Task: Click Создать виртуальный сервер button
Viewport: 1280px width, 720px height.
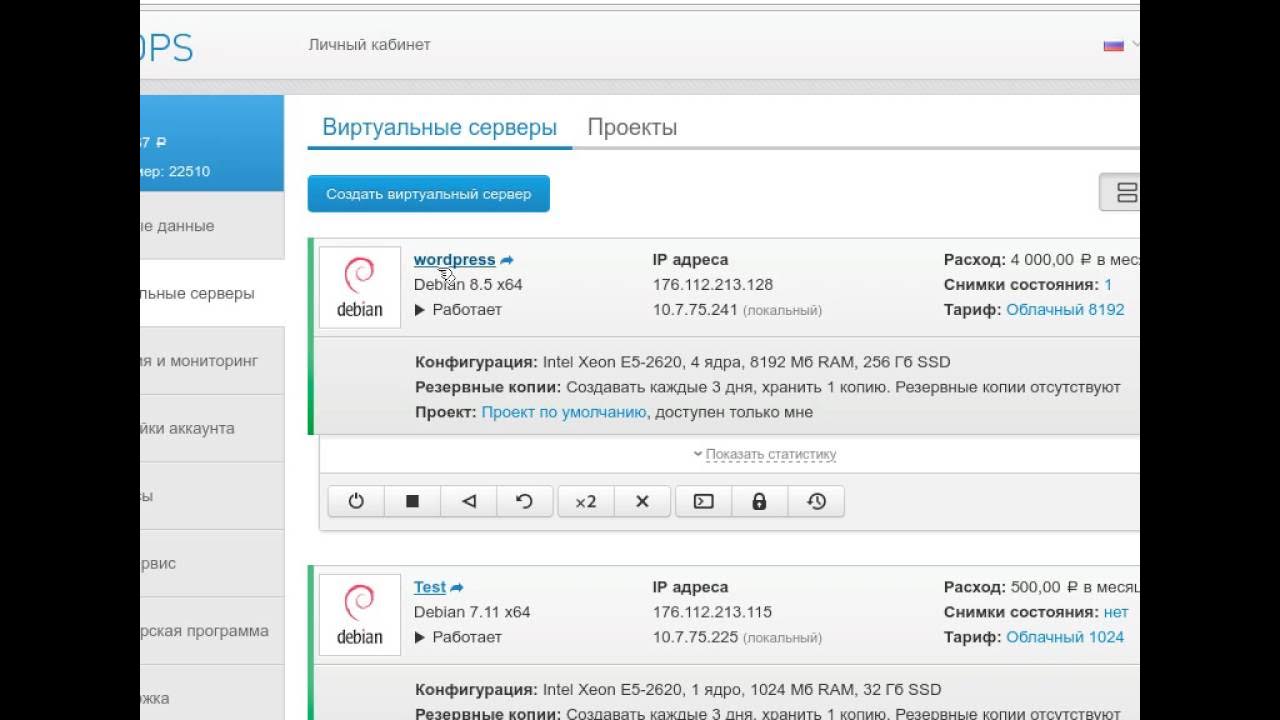Action: [429, 194]
